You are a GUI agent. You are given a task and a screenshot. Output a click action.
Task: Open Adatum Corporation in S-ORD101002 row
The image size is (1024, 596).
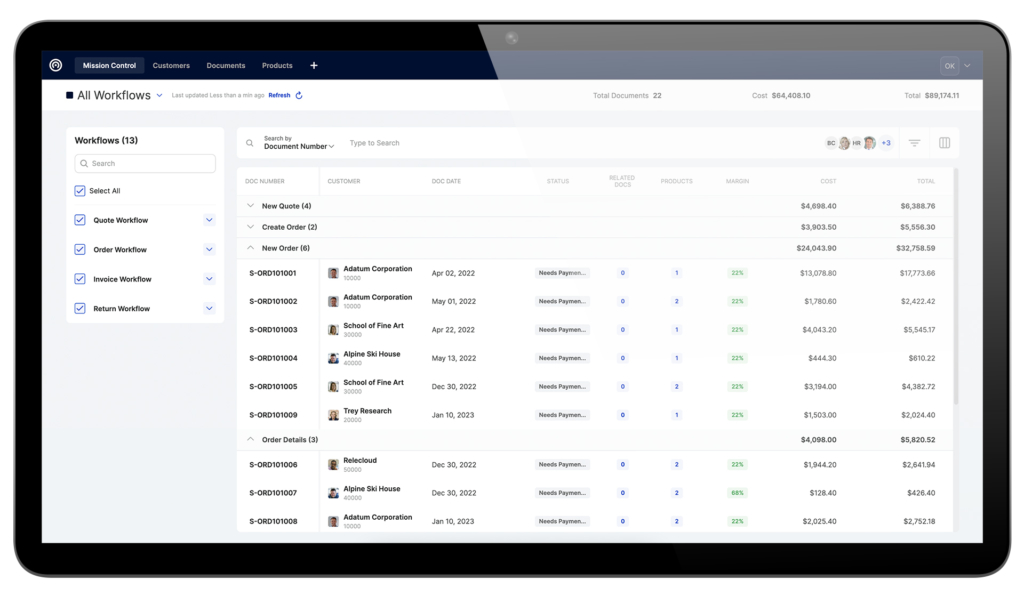click(377, 297)
